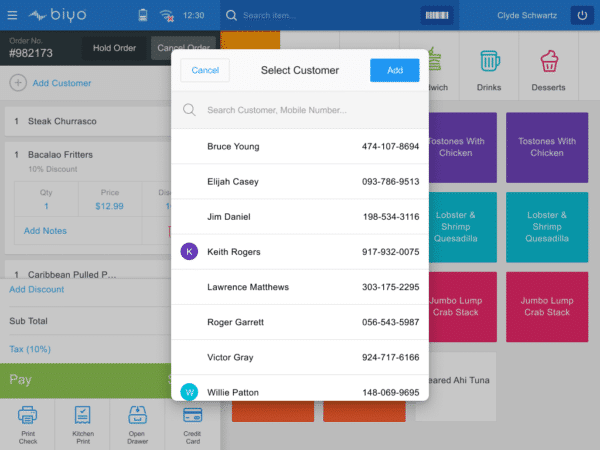Viewport: 600px width, 450px height.
Task: Click the Clyde Schwartz user name
Action: tap(527, 15)
